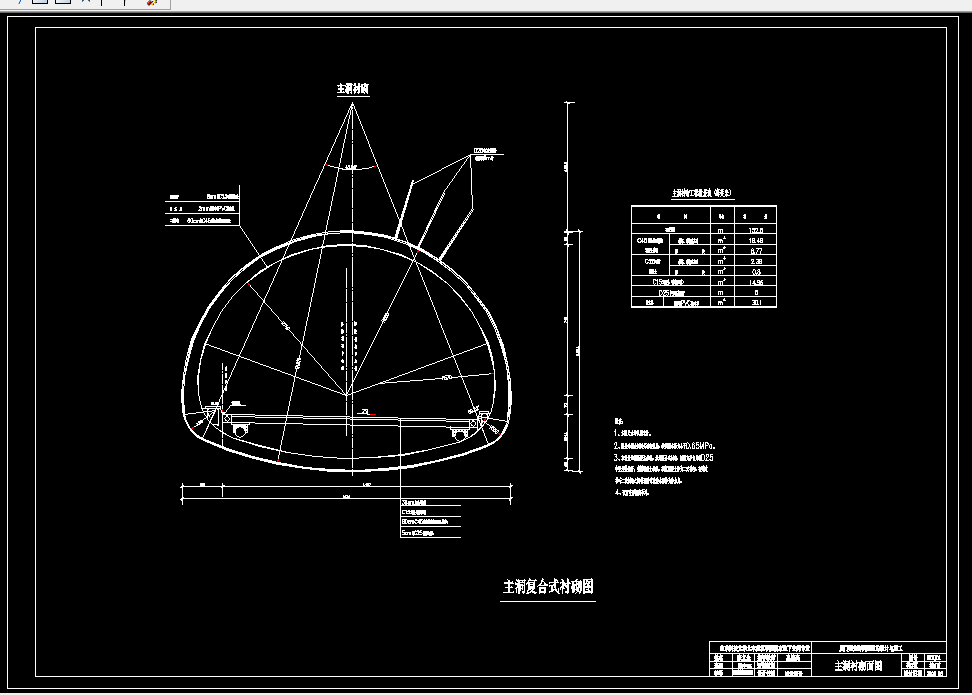The height and width of the screenshot is (695, 972).
Task: Select the 30.1 value in quantities table
Action: click(756, 303)
